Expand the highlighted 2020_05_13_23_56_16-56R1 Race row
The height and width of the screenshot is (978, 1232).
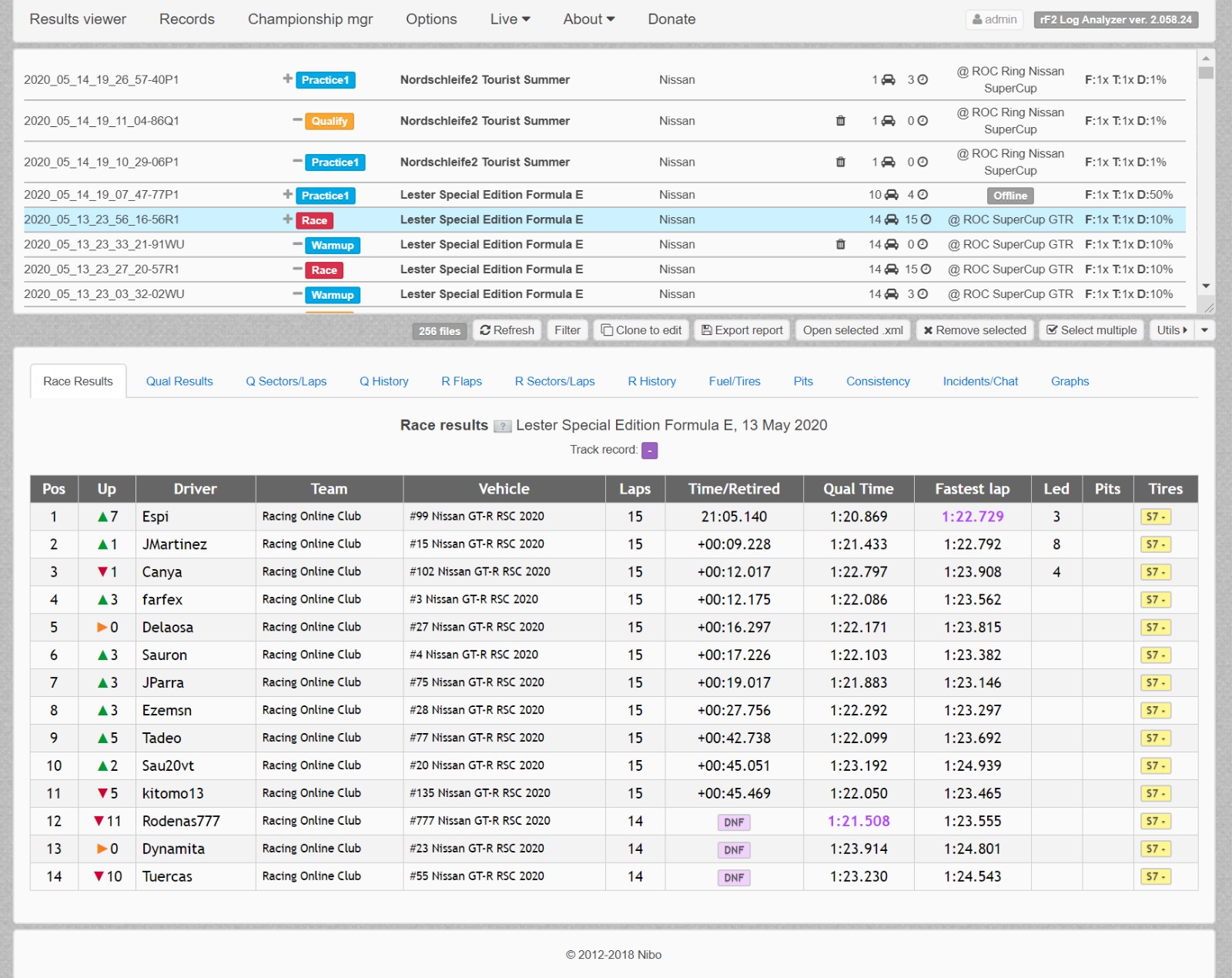click(x=287, y=219)
